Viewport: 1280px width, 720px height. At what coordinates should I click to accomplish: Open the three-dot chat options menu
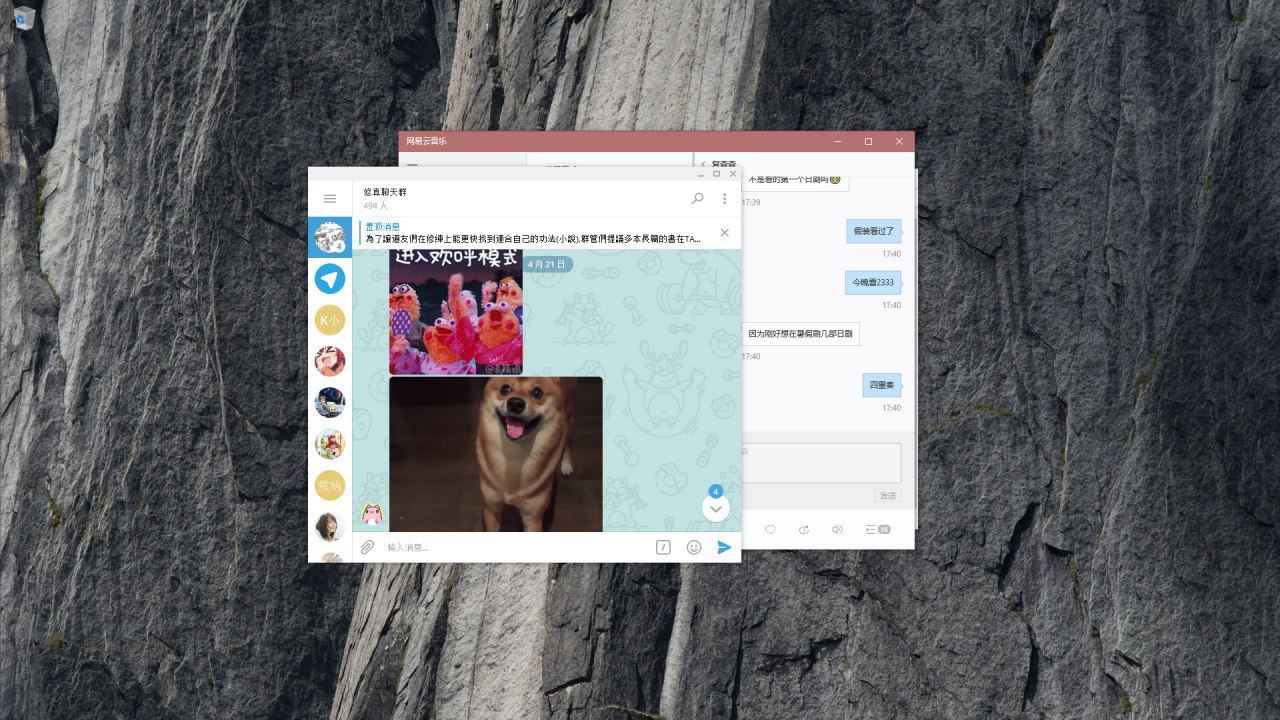tap(725, 199)
